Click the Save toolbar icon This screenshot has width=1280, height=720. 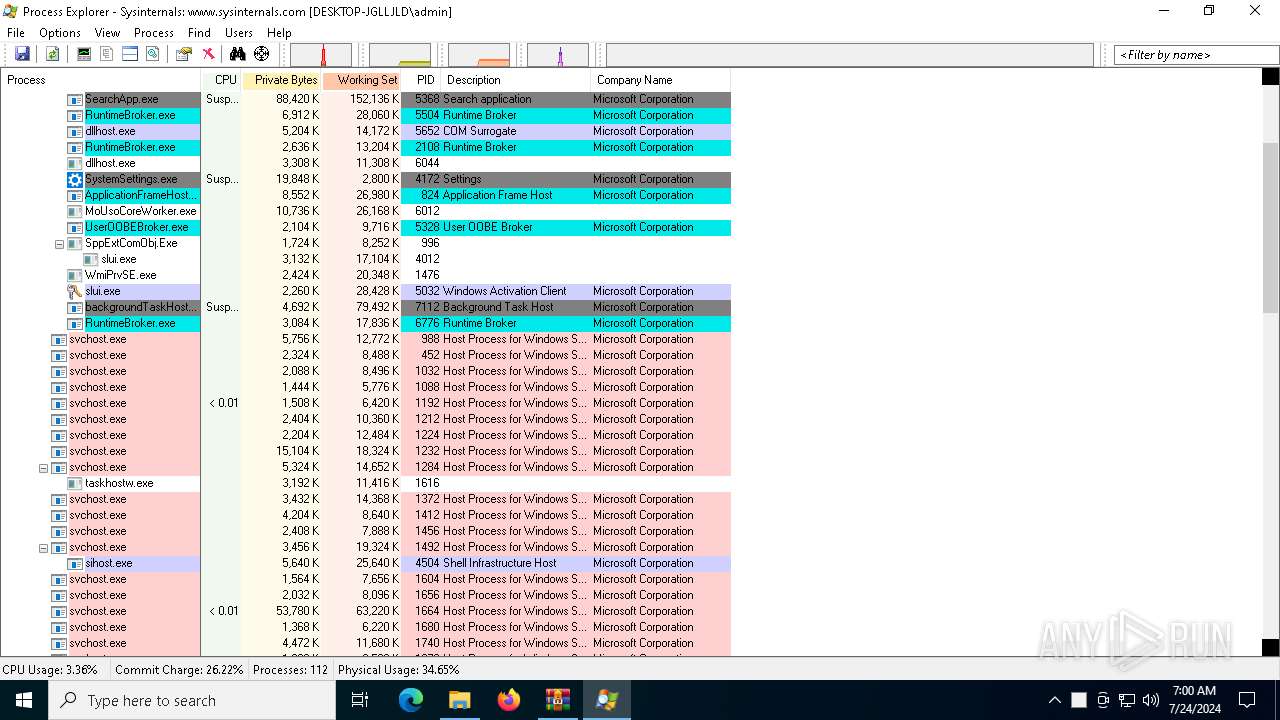[x=22, y=54]
